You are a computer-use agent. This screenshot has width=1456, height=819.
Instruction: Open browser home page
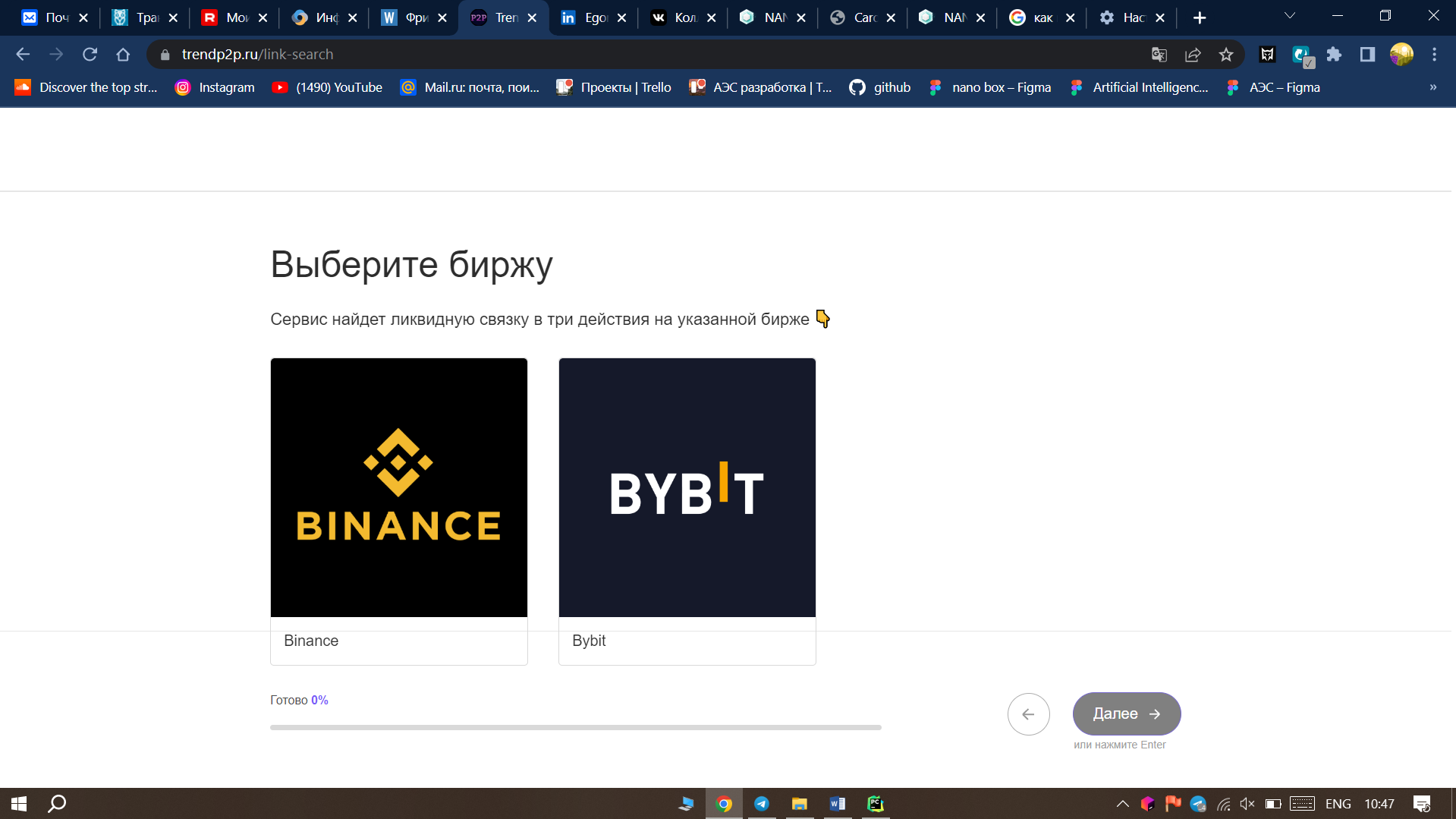[x=123, y=55]
